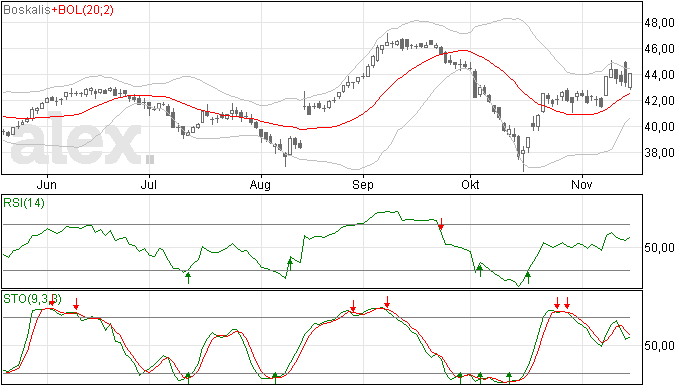Click the 48,00 price axis label
Screen dimensions: 690x387
point(659,23)
